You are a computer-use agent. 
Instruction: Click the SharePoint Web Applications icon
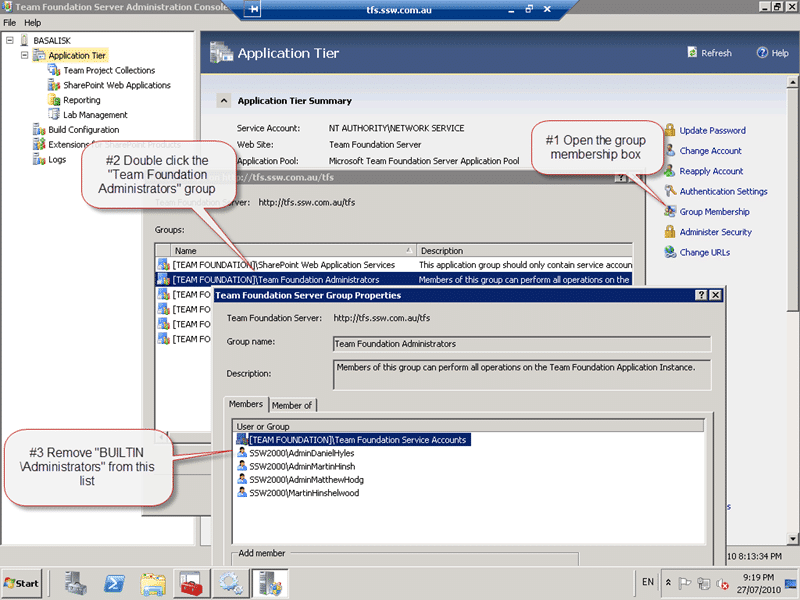click(54, 85)
